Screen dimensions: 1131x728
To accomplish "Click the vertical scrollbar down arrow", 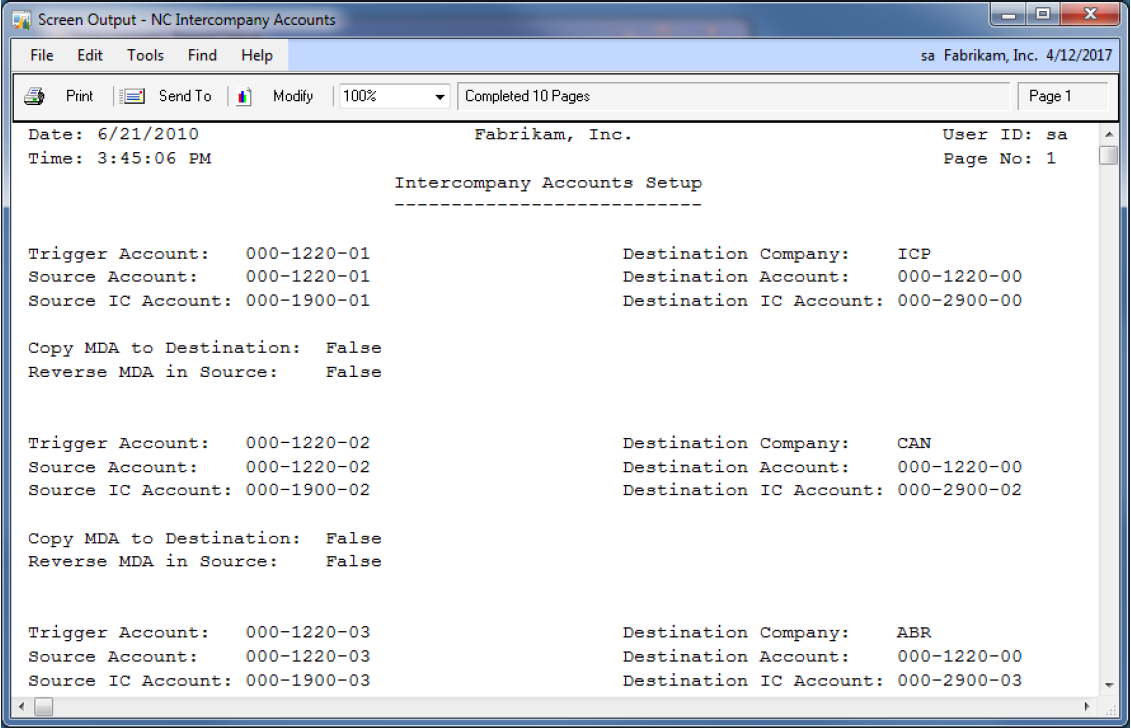I will click(1108, 685).
